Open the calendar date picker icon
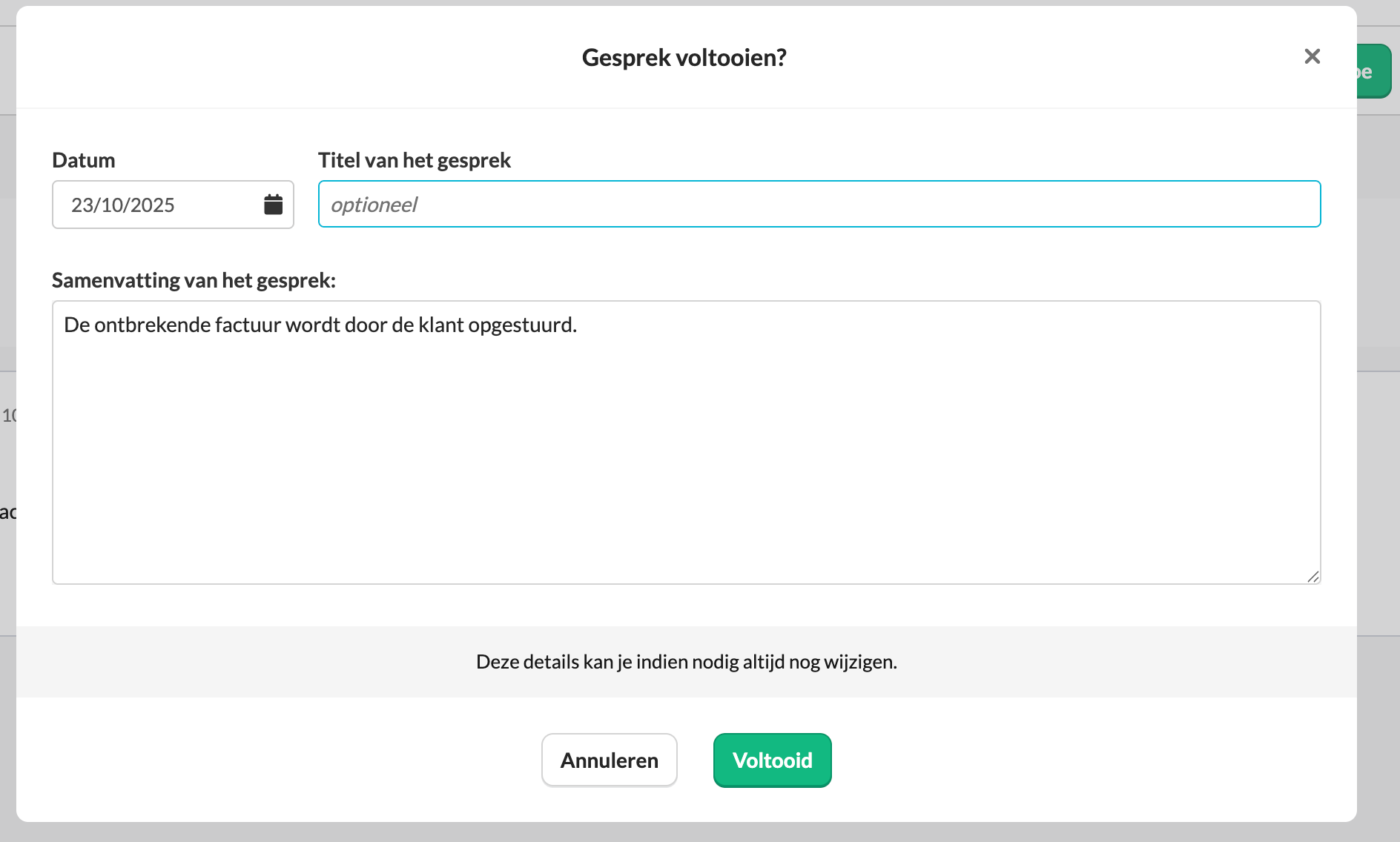1400x842 pixels. pyautogui.click(x=273, y=205)
